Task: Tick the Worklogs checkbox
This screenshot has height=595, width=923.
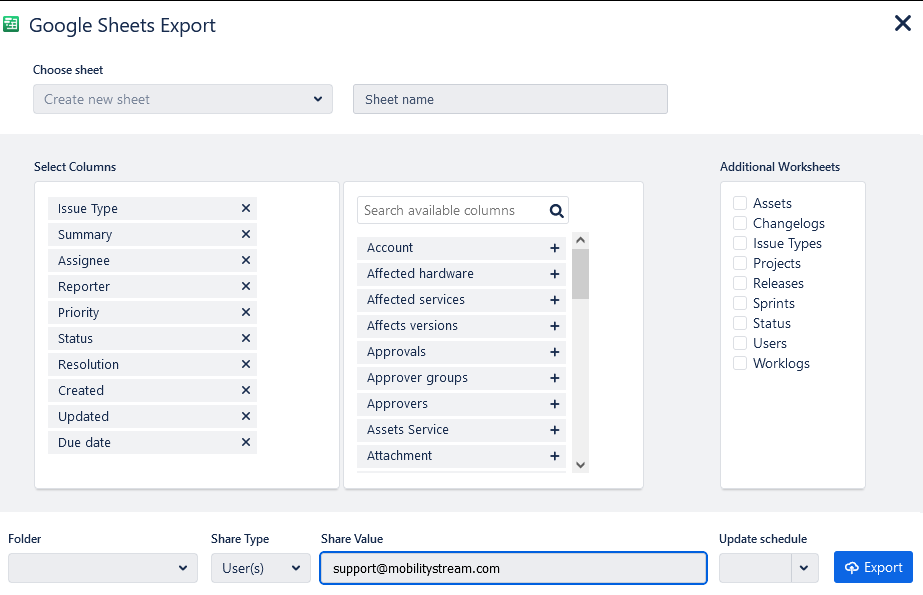Action: (740, 363)
